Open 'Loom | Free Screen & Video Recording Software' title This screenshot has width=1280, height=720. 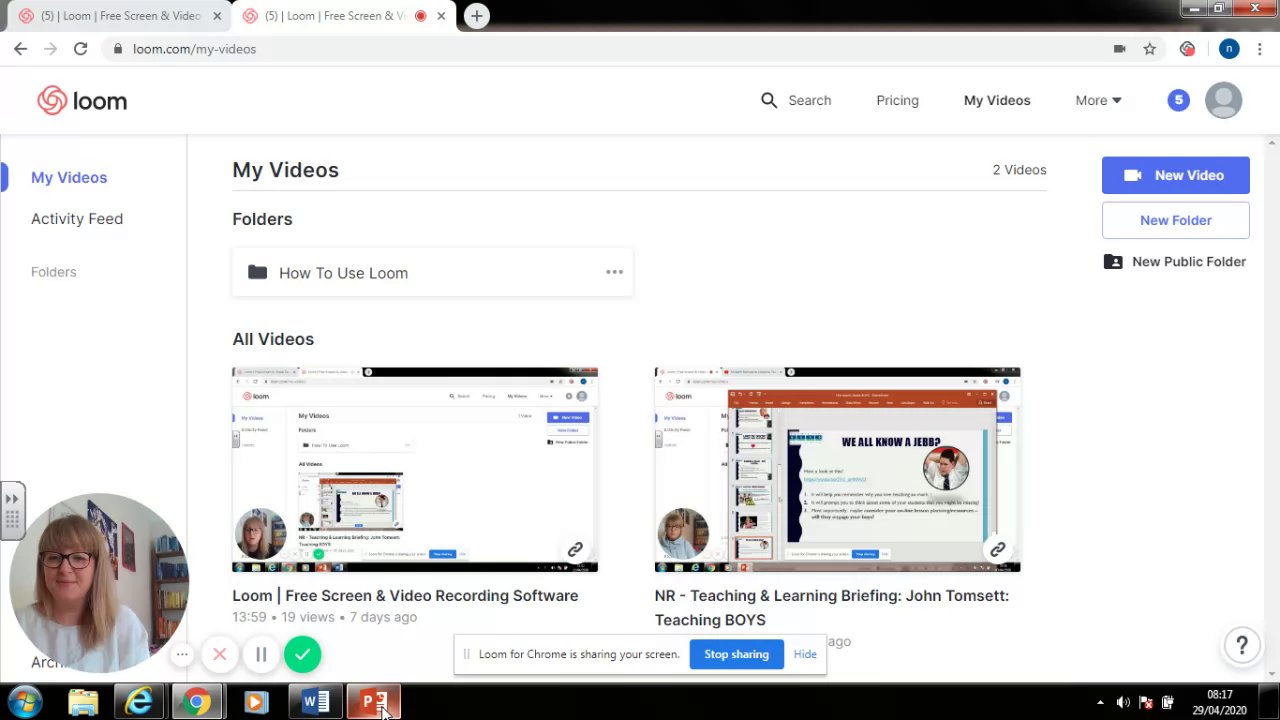(x=405, y=595)
